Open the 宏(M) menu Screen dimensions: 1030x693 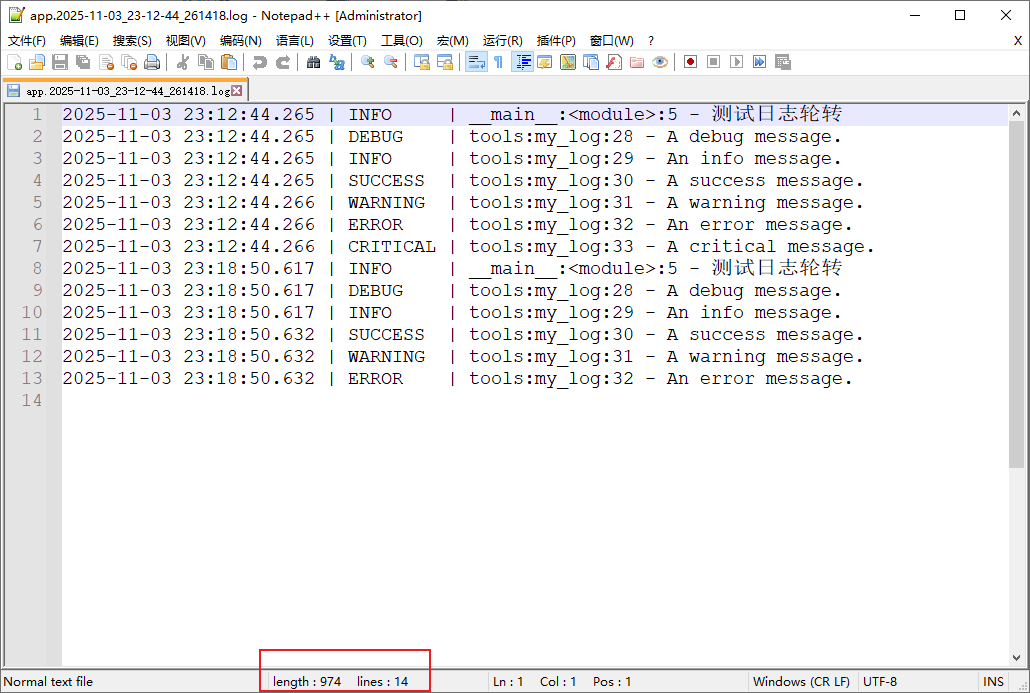[x=452, y=41]
